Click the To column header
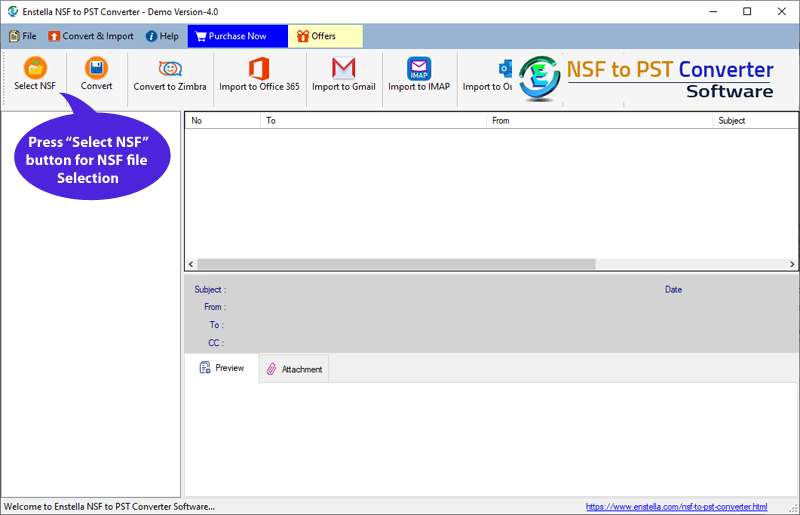 click(373, 120)
